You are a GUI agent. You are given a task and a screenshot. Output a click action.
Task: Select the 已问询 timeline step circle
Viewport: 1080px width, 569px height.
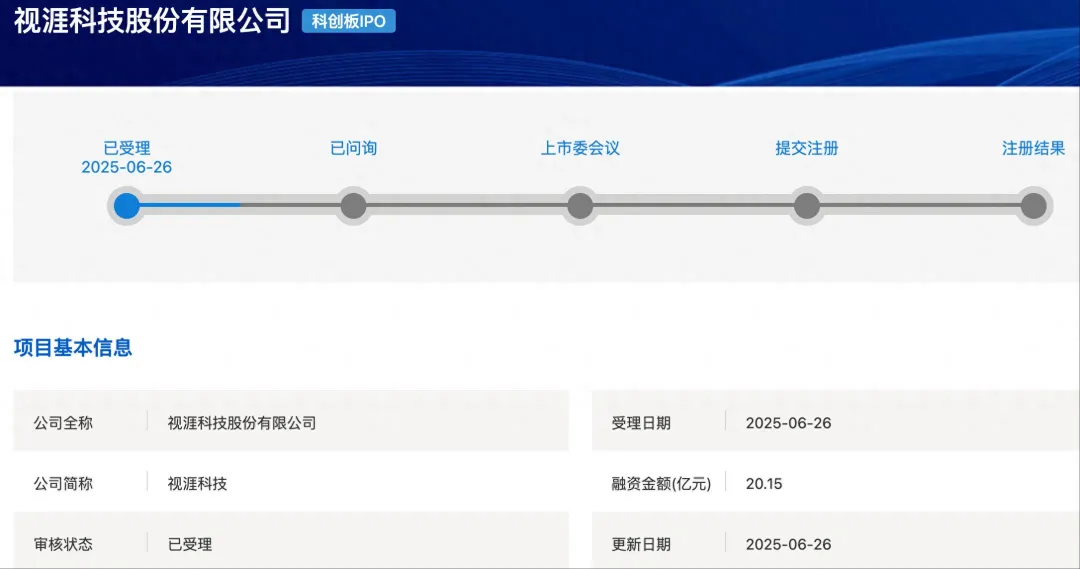tap(353, 206)
